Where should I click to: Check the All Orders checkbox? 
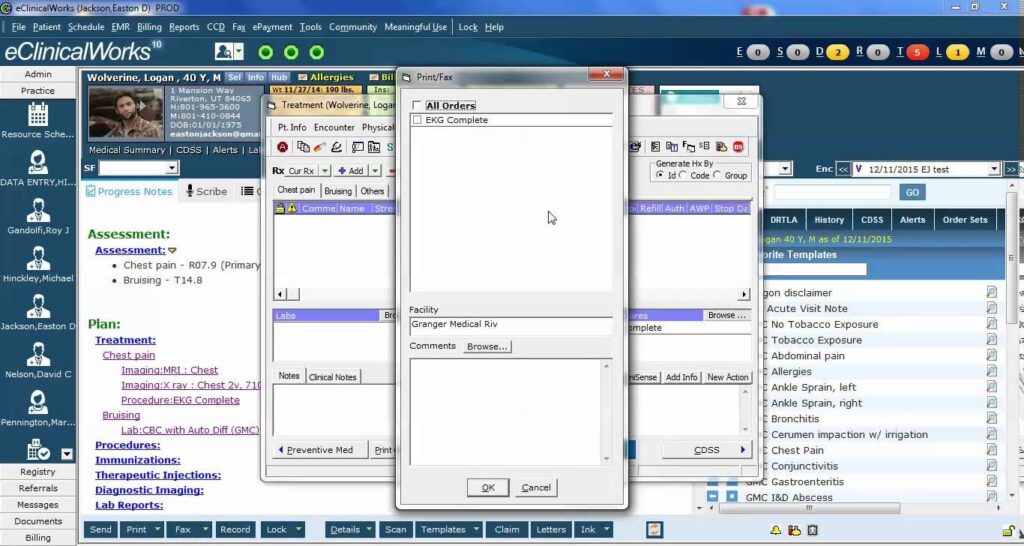[x=417, y=105]
